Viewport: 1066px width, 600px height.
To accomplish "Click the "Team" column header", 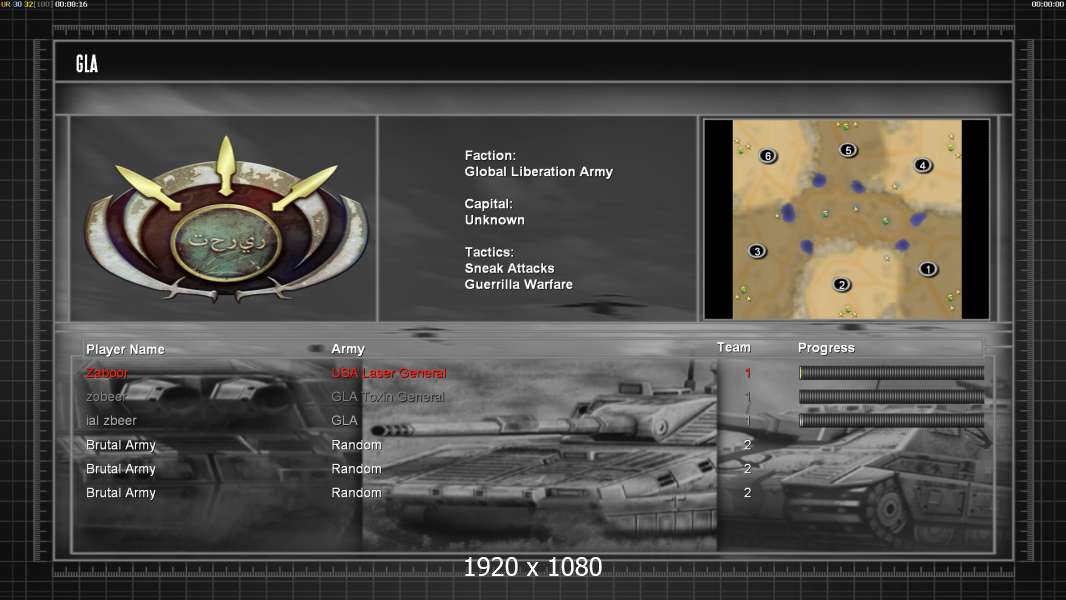I will coord(734,347).
